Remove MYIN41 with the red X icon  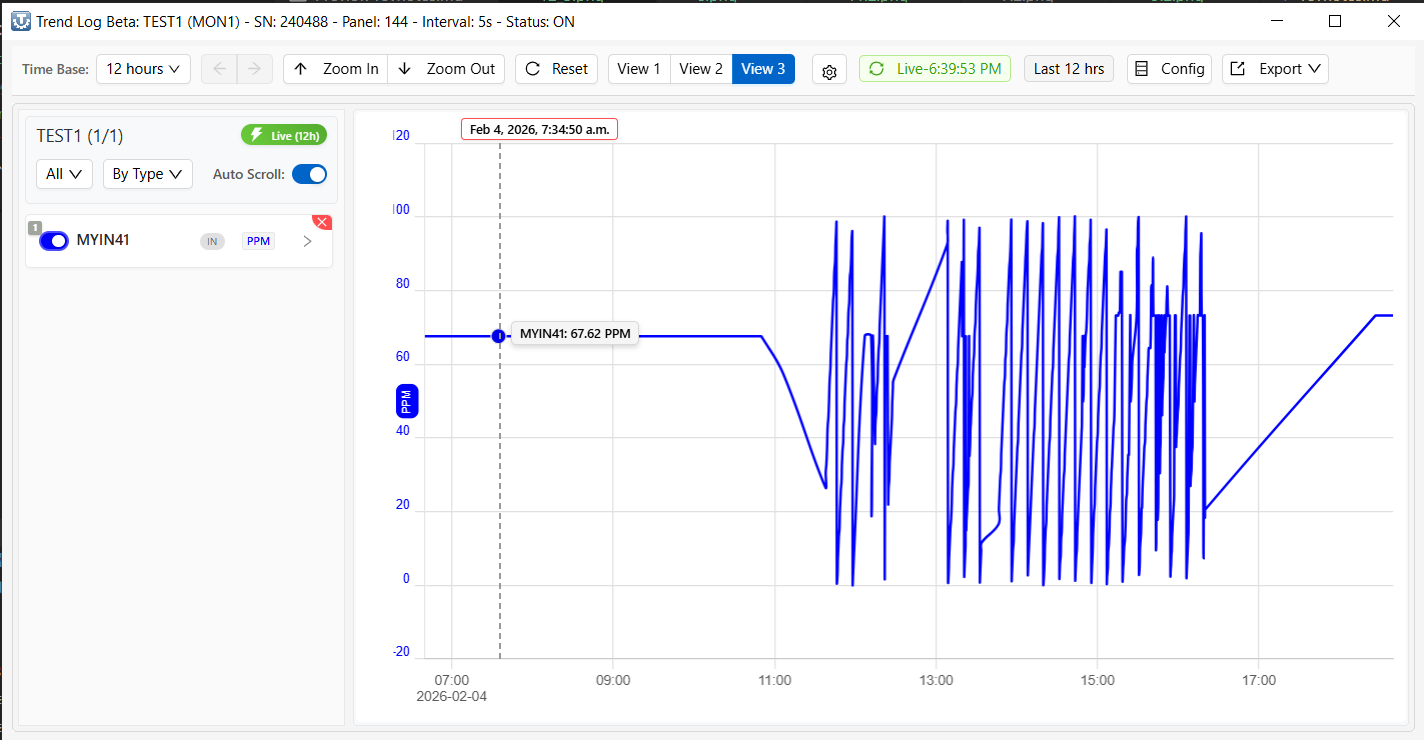[x=322, y=222]
